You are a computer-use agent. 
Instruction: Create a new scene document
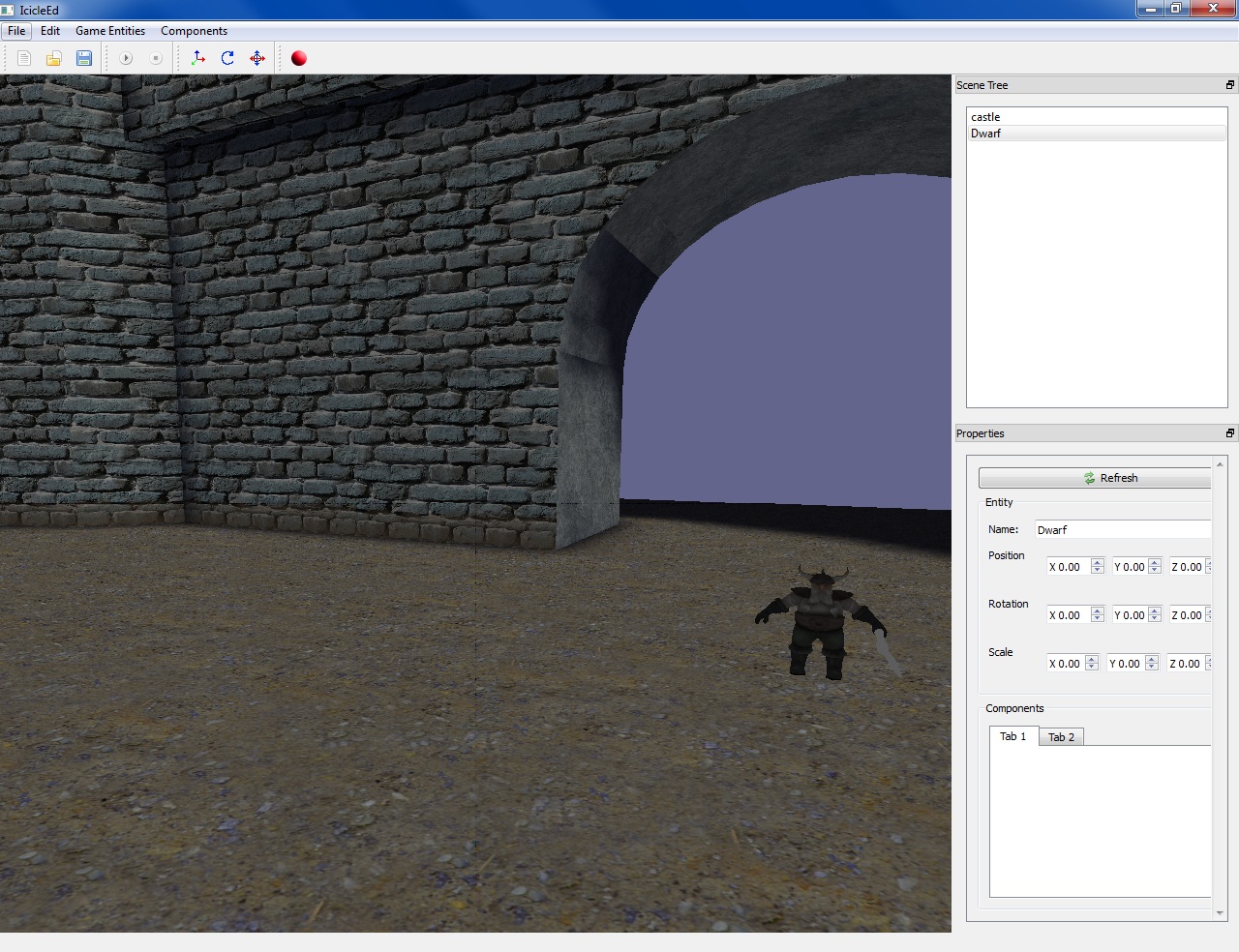pos(23,58)
